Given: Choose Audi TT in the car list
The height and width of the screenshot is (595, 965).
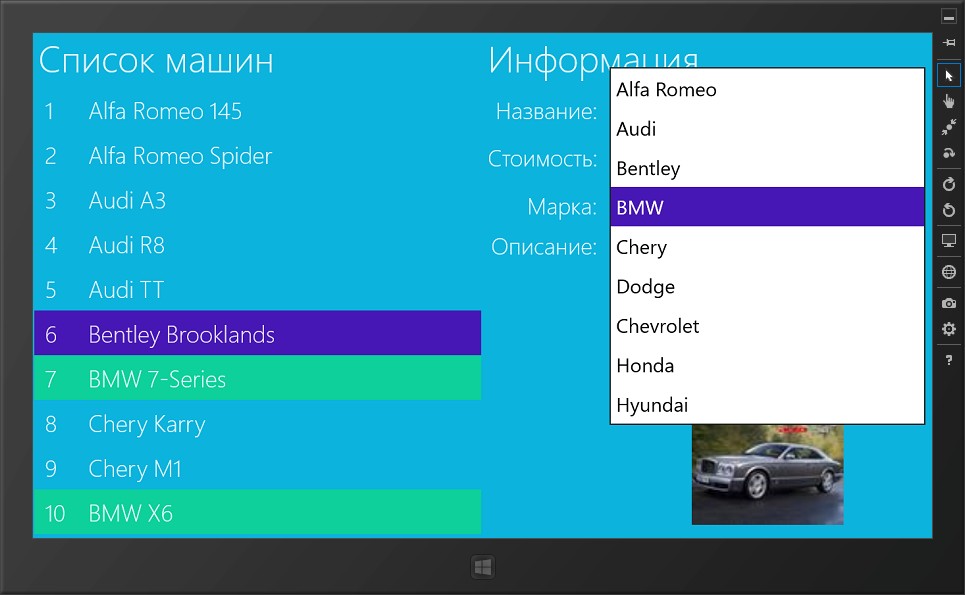Looking at the screenshot, I should pos(257,290).
